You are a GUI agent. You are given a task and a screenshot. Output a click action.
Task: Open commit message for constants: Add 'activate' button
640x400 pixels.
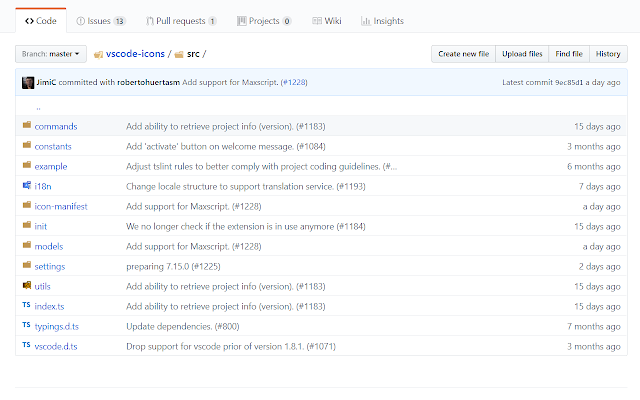click(x=226, y=147)
